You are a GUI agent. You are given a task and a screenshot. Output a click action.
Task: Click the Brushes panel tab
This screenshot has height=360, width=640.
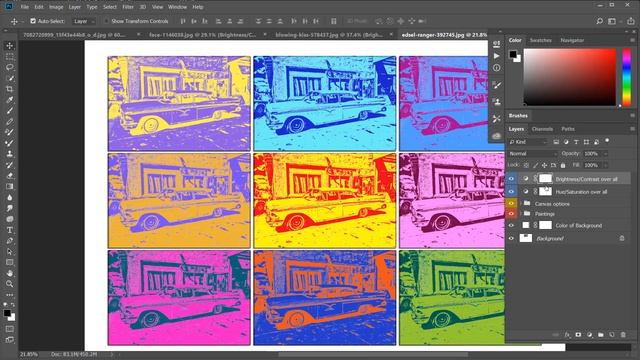tap(518, 116)
